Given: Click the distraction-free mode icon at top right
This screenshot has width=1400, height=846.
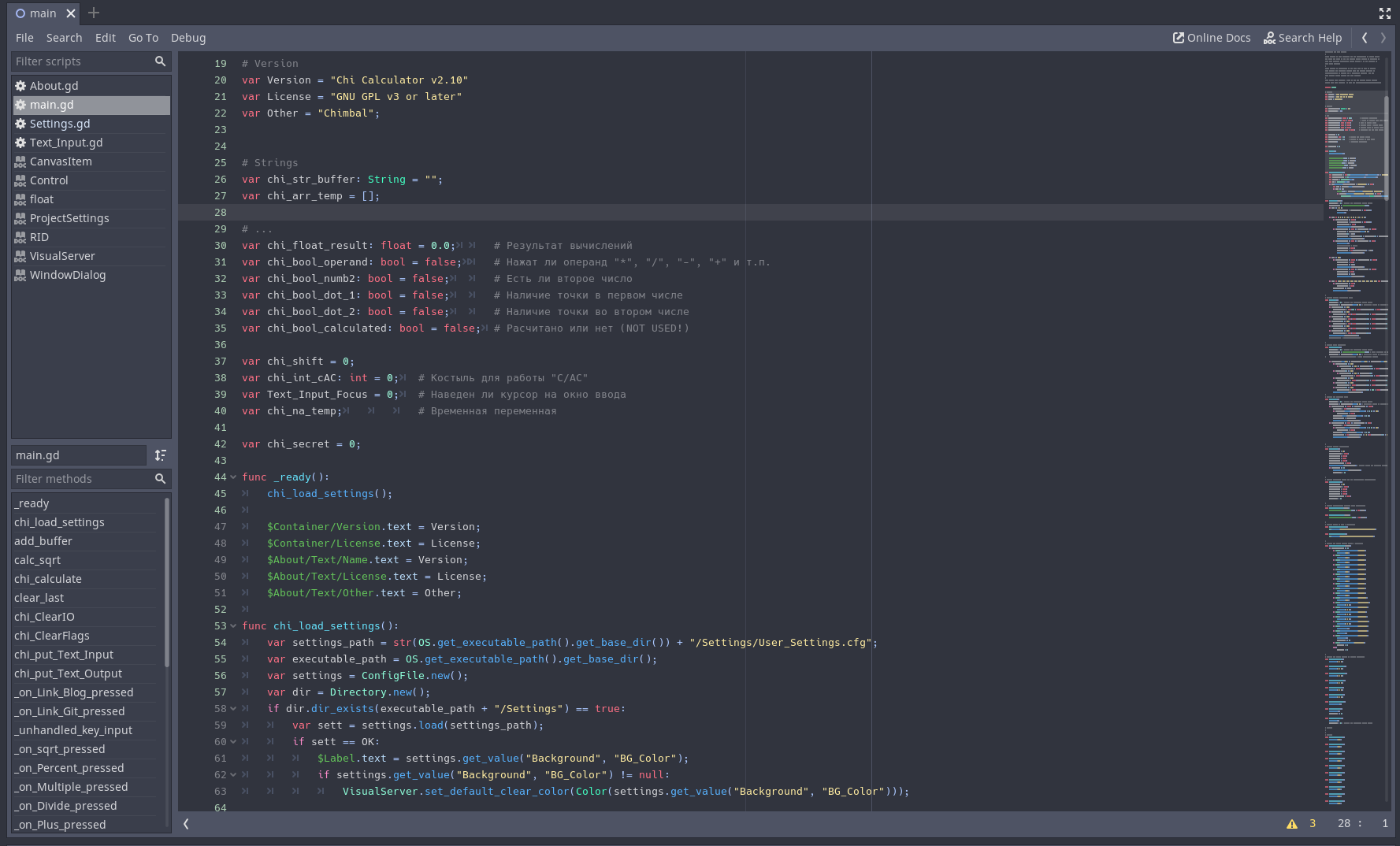Looking at the screenshot, I should point(1384,13).
